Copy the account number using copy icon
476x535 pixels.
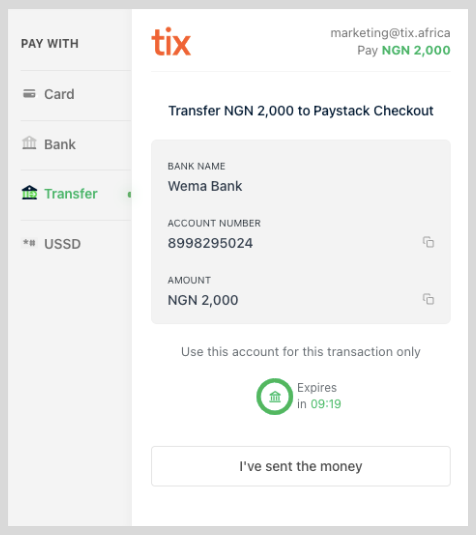(428, 242)
